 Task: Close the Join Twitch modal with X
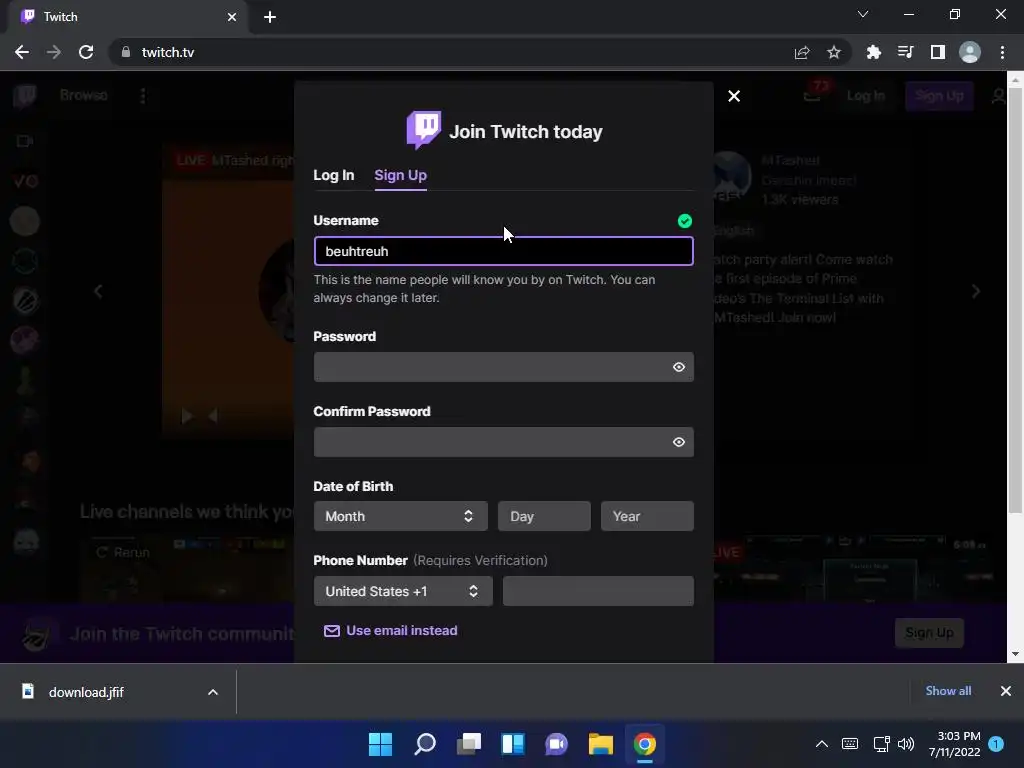pos(733,96)
